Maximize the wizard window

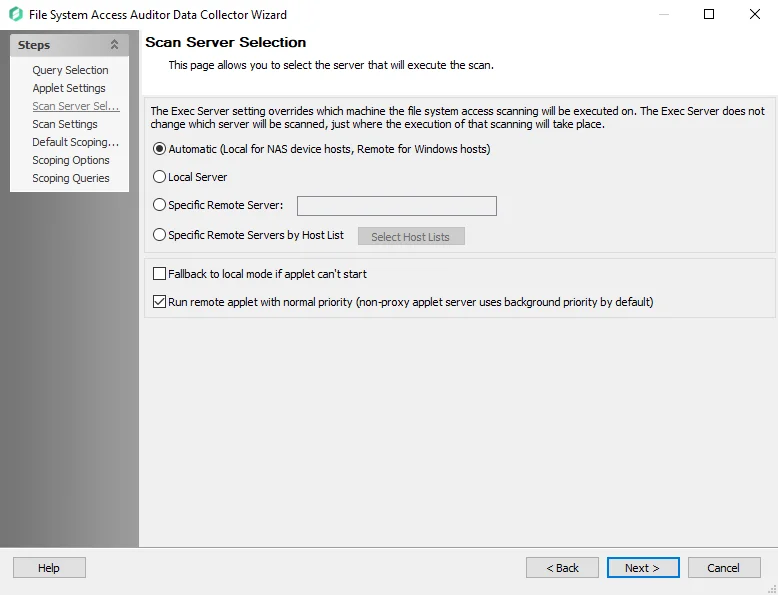pos(709,14)
